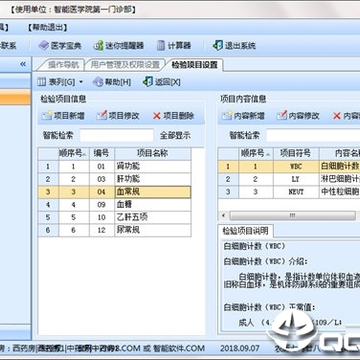Image resolution: width=360 pixels, height=360 pixels.
Task: Click the horizontal scrollbar left arrow
Action: tap(223, 215)
